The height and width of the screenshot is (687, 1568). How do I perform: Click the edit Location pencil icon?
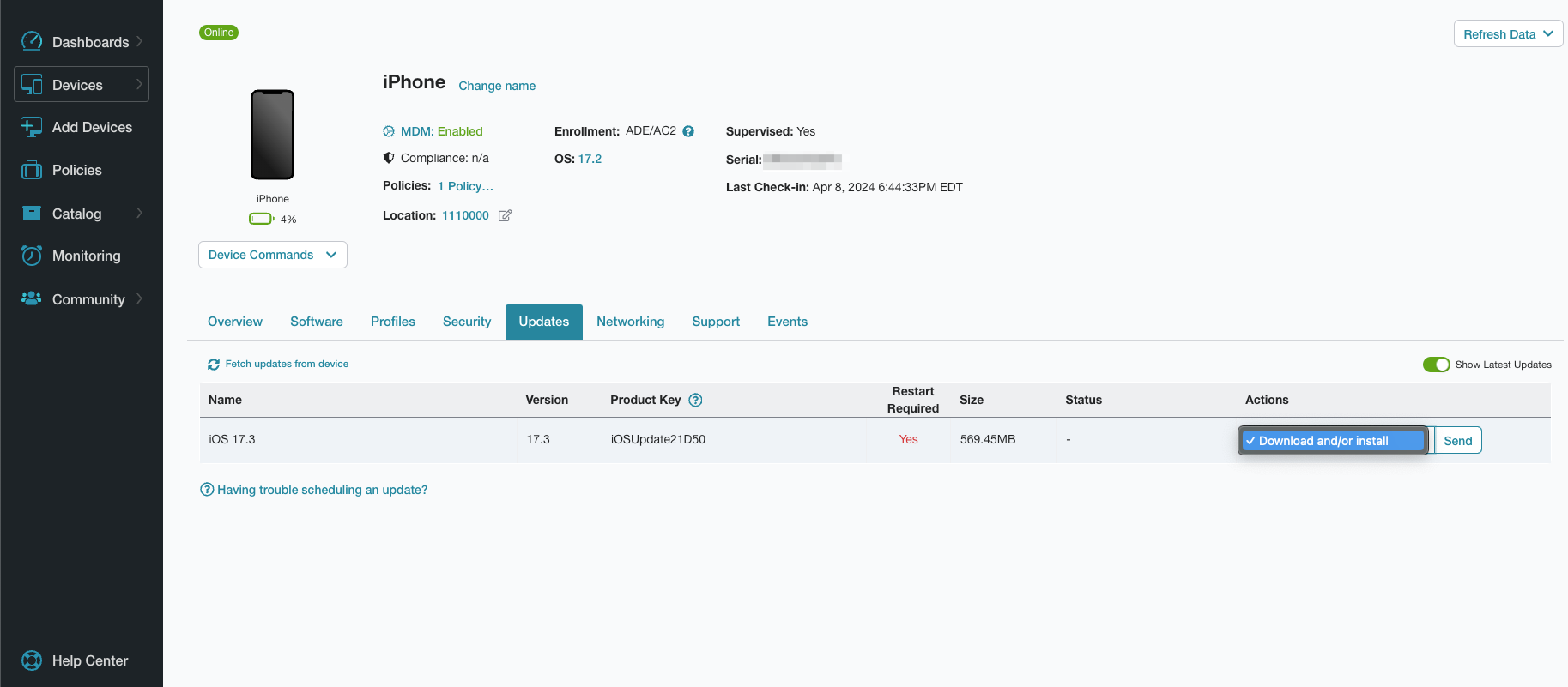[x=506, y=215]
